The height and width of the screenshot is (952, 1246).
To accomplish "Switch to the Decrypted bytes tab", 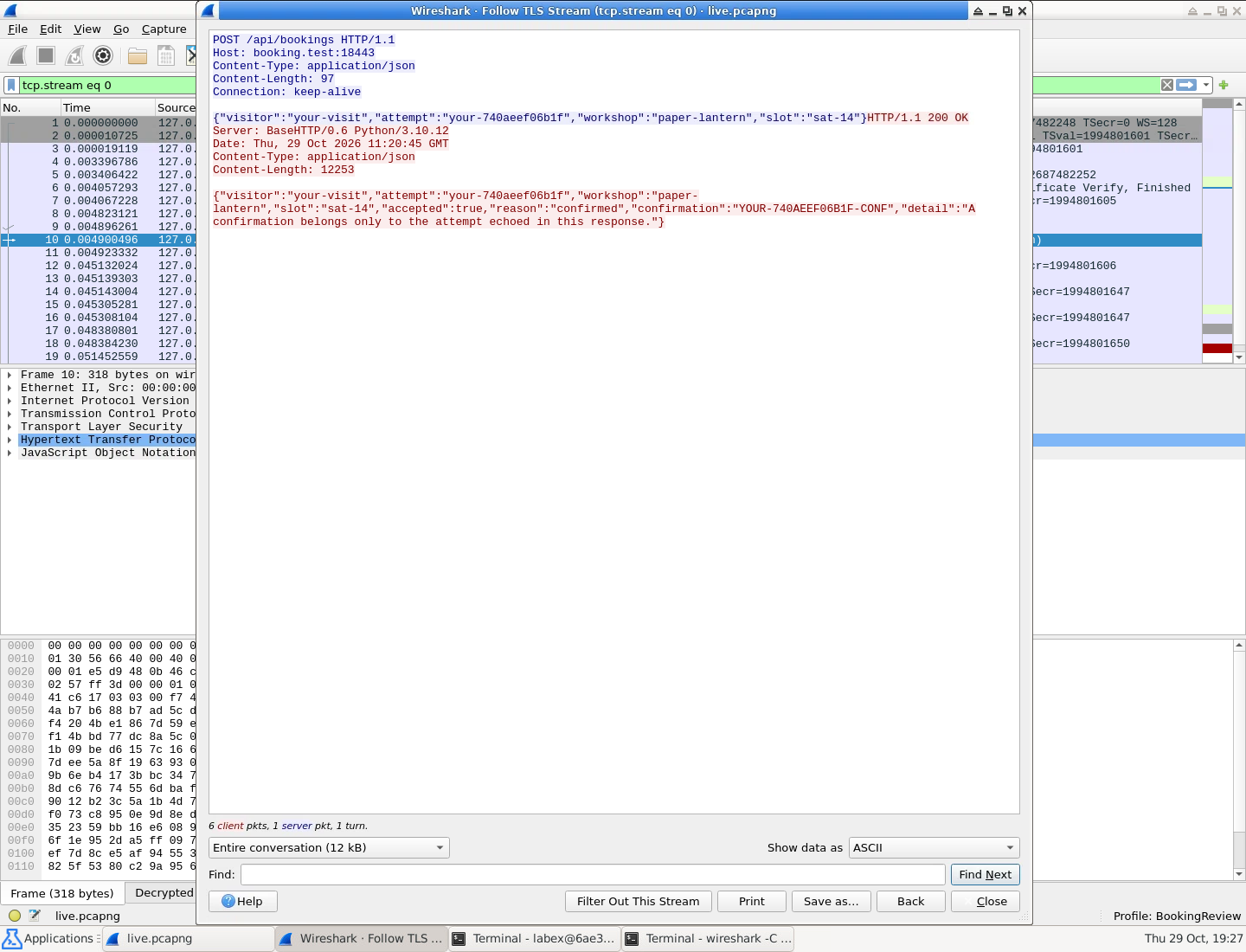I will pos(164,892).
